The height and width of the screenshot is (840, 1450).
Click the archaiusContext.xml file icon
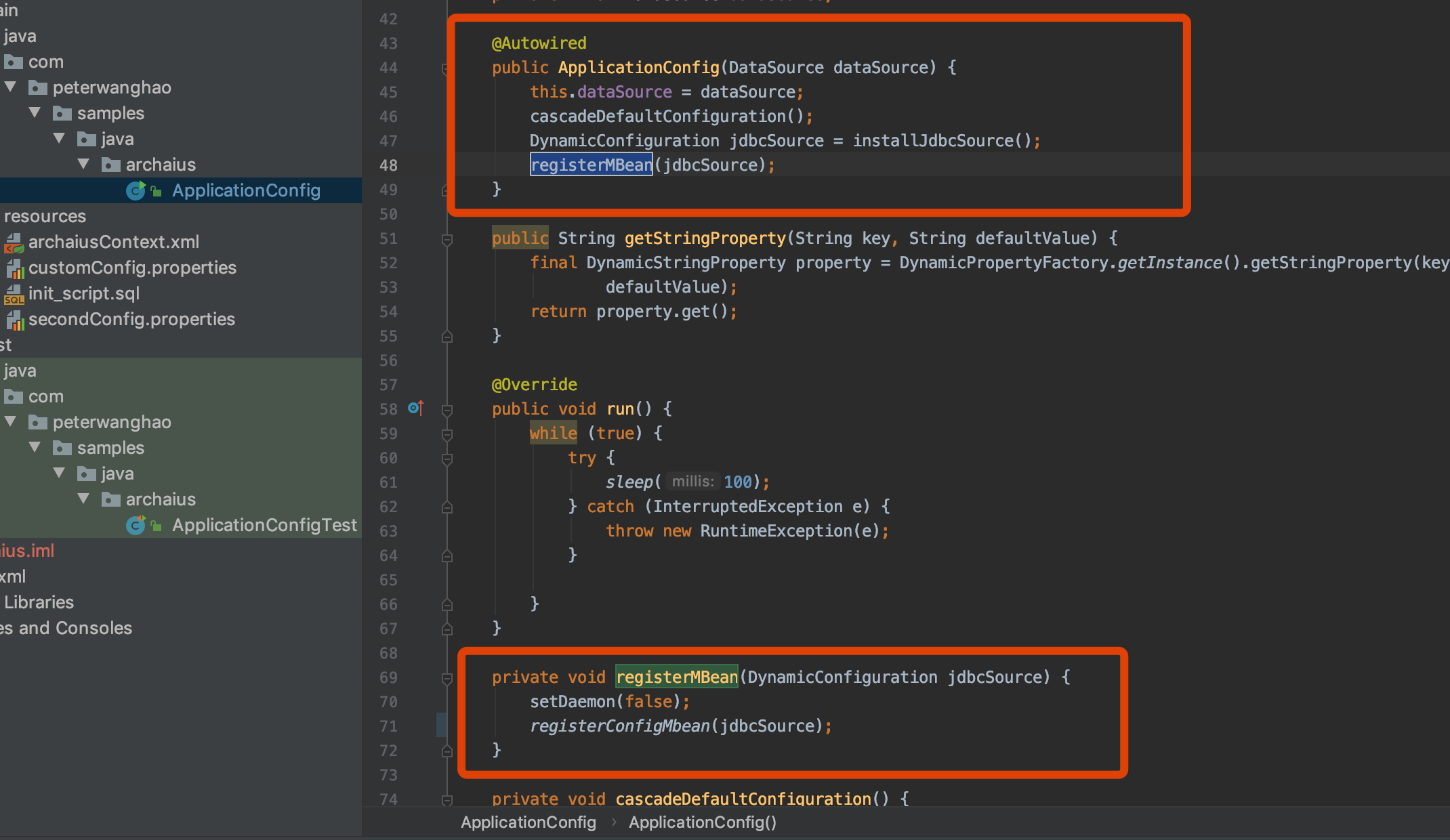tap(14, 242)
